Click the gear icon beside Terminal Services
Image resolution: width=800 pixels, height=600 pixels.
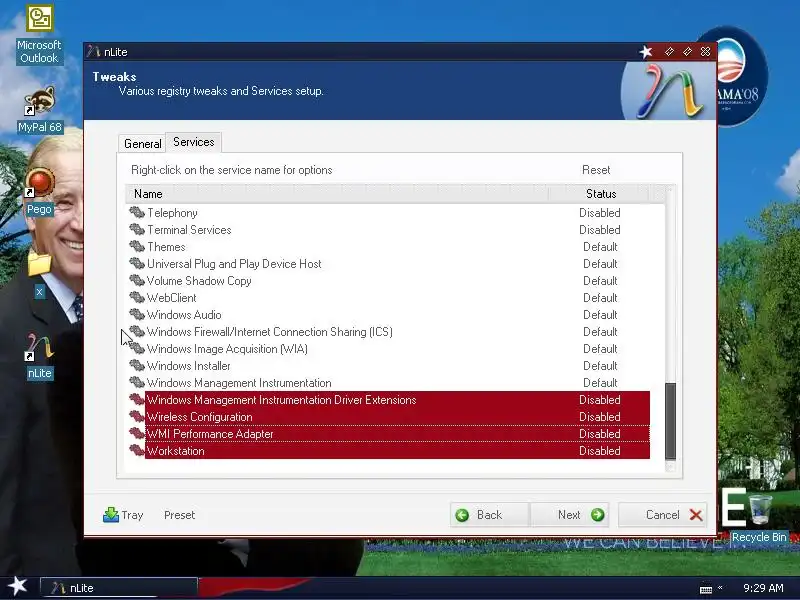137,229
